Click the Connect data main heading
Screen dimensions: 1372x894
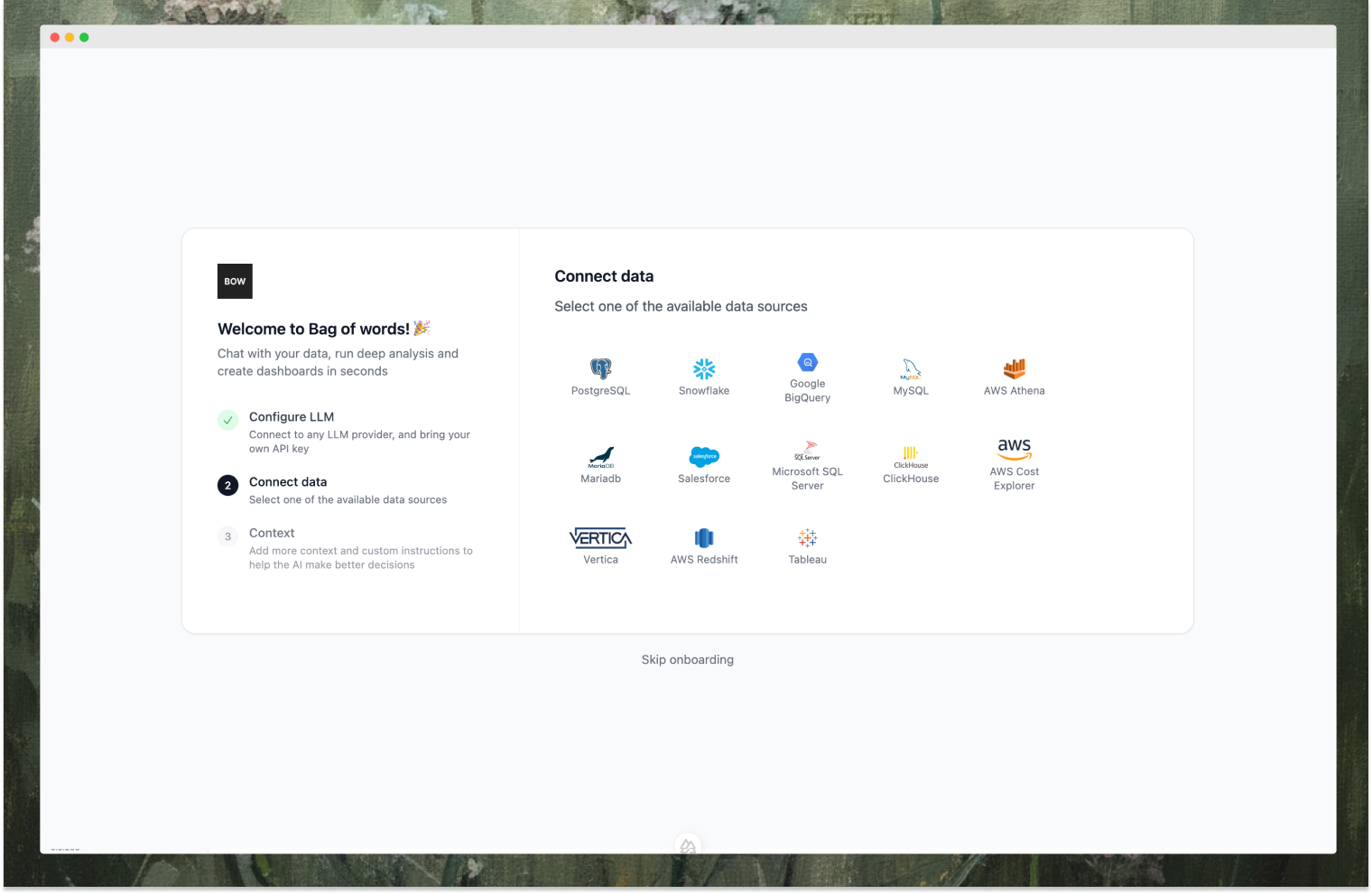[x=604, y=276]
